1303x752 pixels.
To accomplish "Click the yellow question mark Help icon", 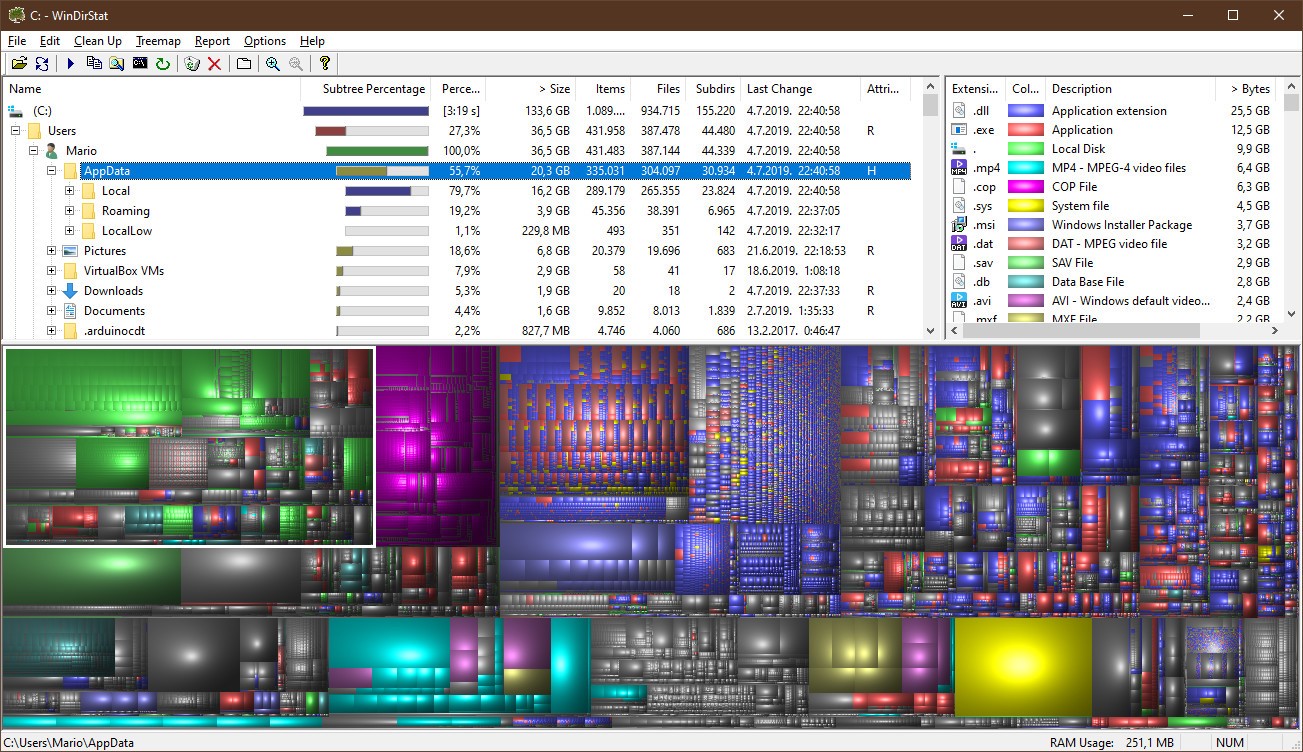I will [x=325, y=63].
